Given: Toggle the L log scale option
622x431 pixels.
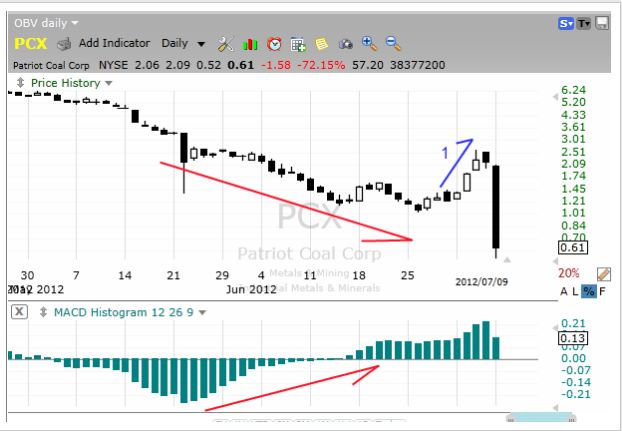Looking at the screenshot, I should [574, 290].
